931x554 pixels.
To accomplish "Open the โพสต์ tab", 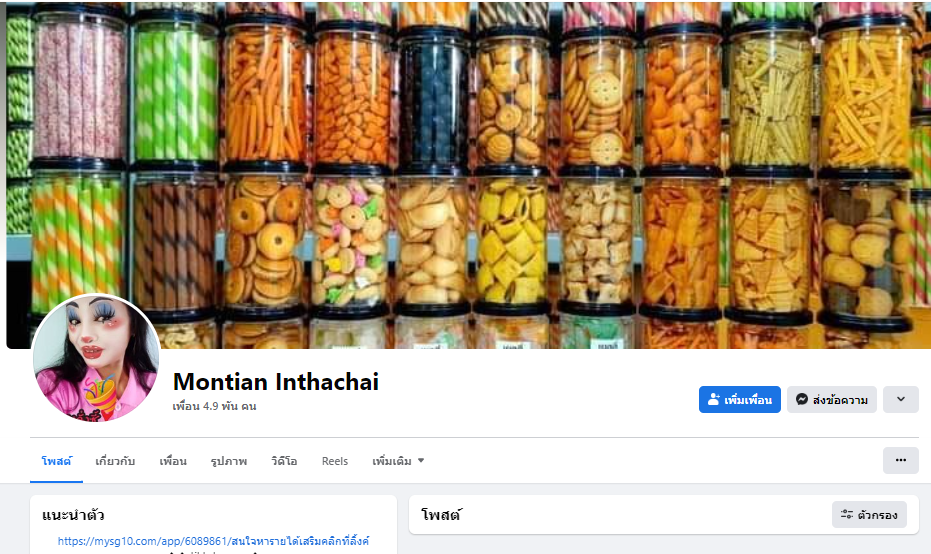I will 56,461.
